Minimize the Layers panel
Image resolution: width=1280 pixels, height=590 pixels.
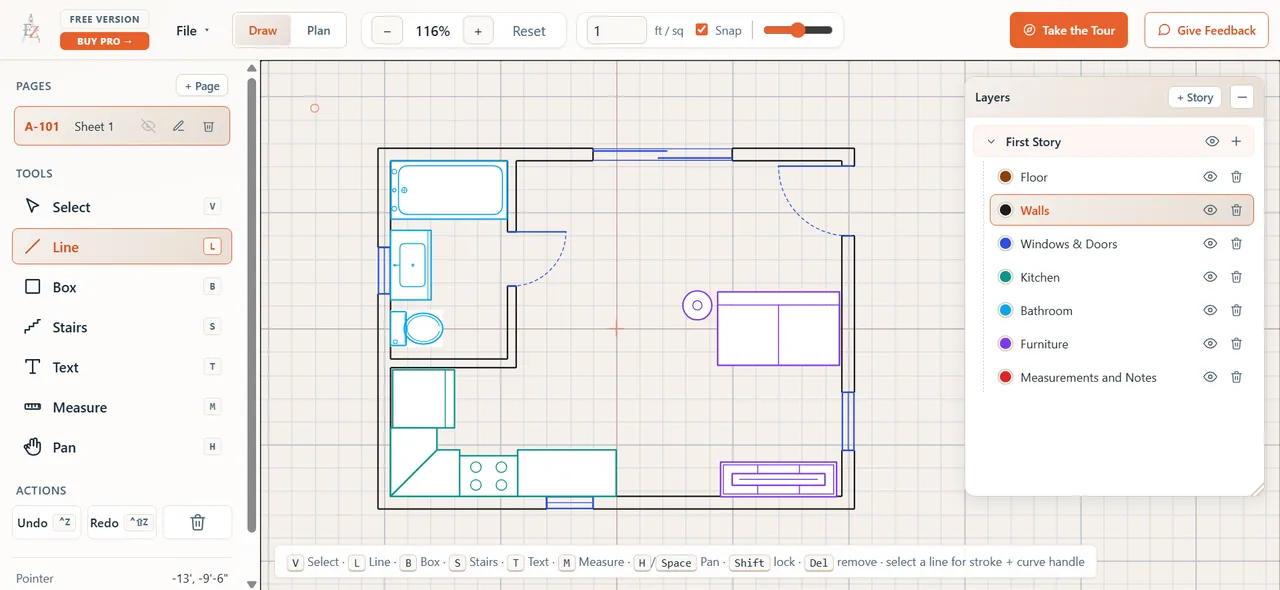1242,97
